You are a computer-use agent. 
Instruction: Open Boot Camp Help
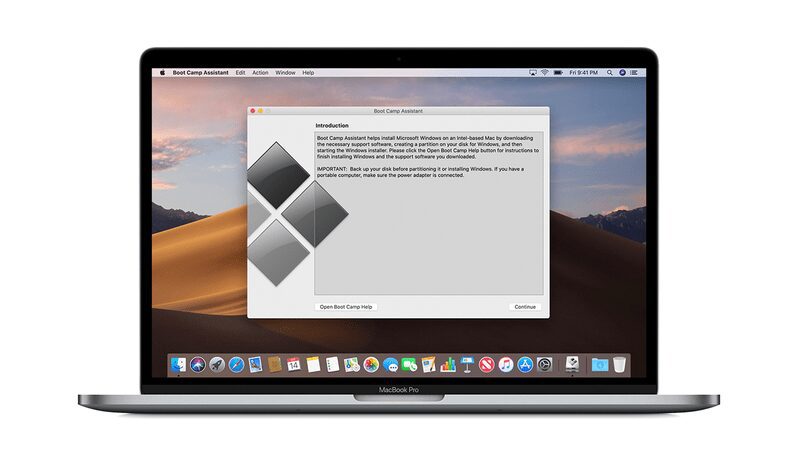tap(346, 307)
